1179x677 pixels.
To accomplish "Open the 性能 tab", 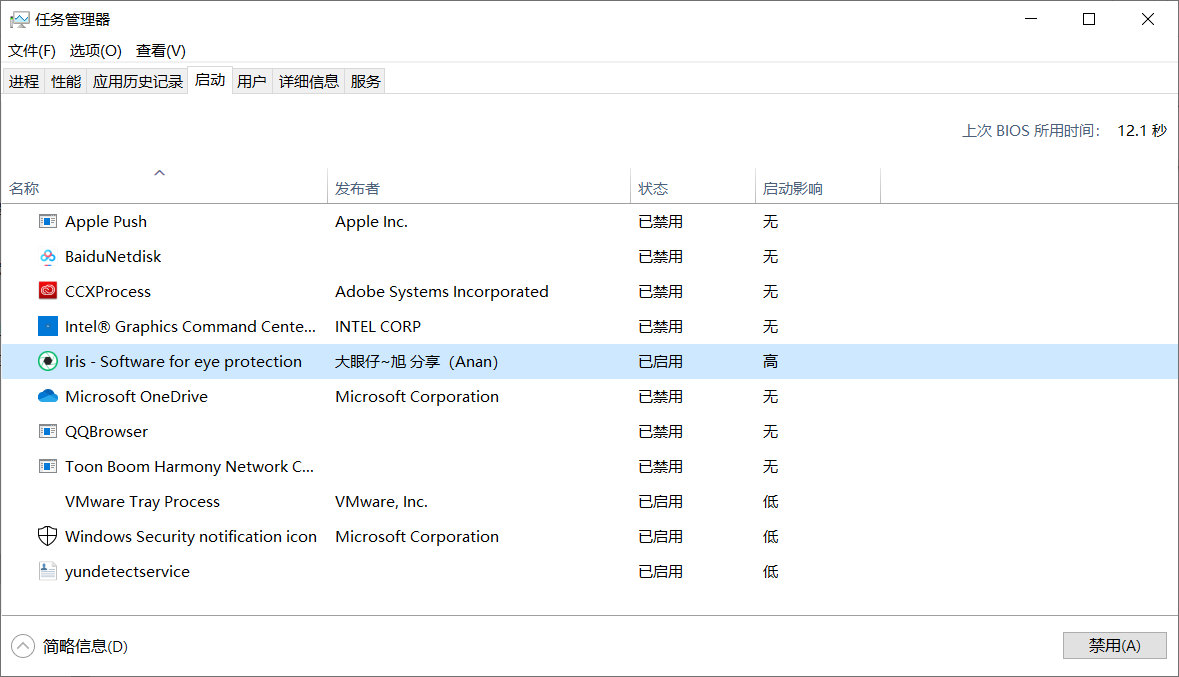I will pyautogui.click(x=66, y=82).
